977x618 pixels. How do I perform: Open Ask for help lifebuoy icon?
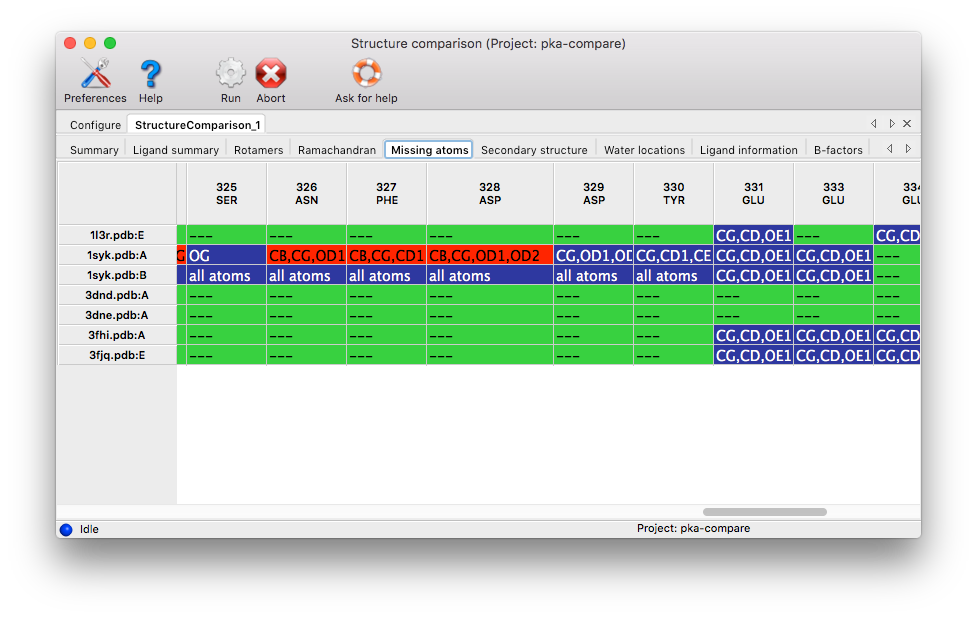click(366, 74)
